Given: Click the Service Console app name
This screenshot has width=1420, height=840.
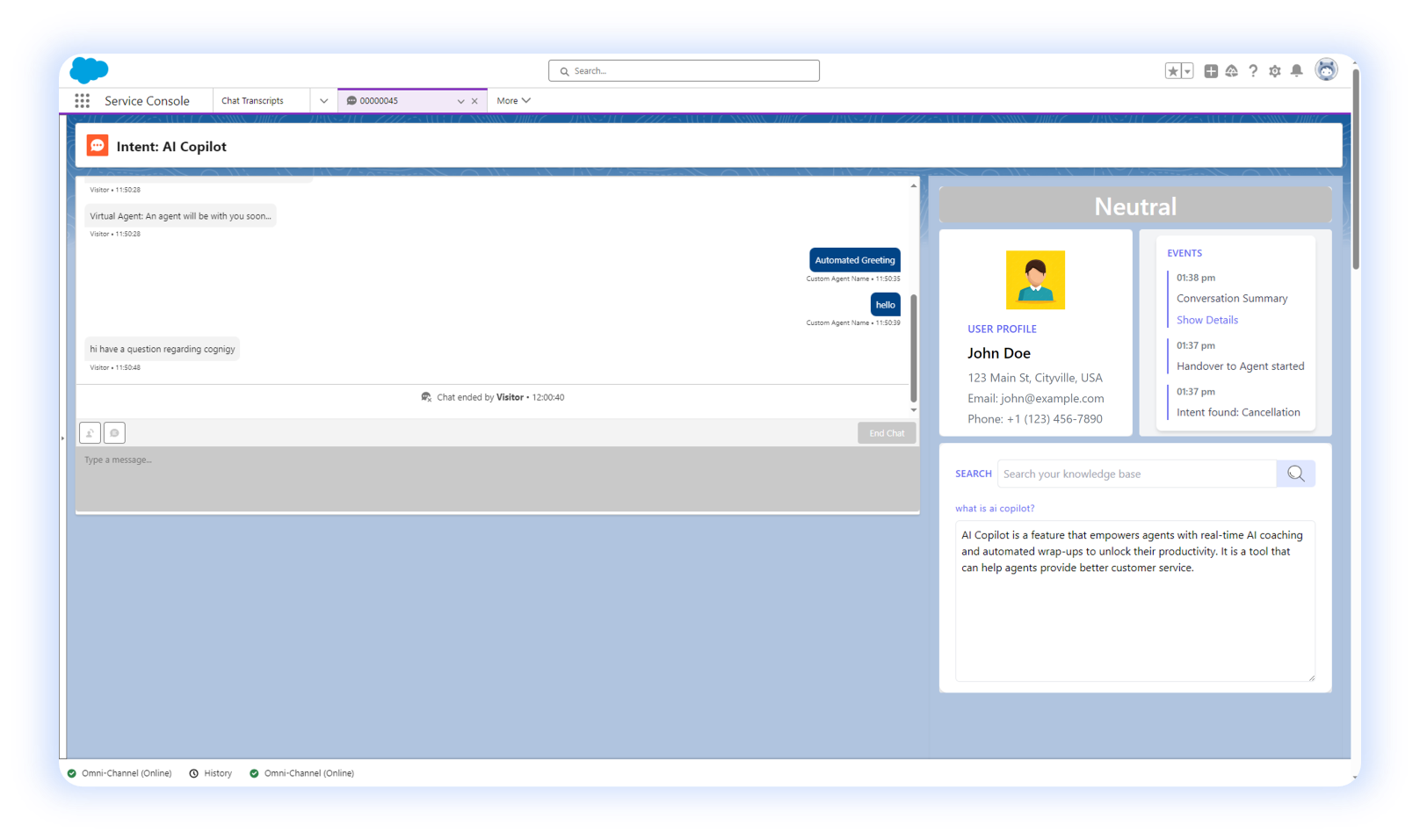Looking at the screenshot, I should click(147, 101).
